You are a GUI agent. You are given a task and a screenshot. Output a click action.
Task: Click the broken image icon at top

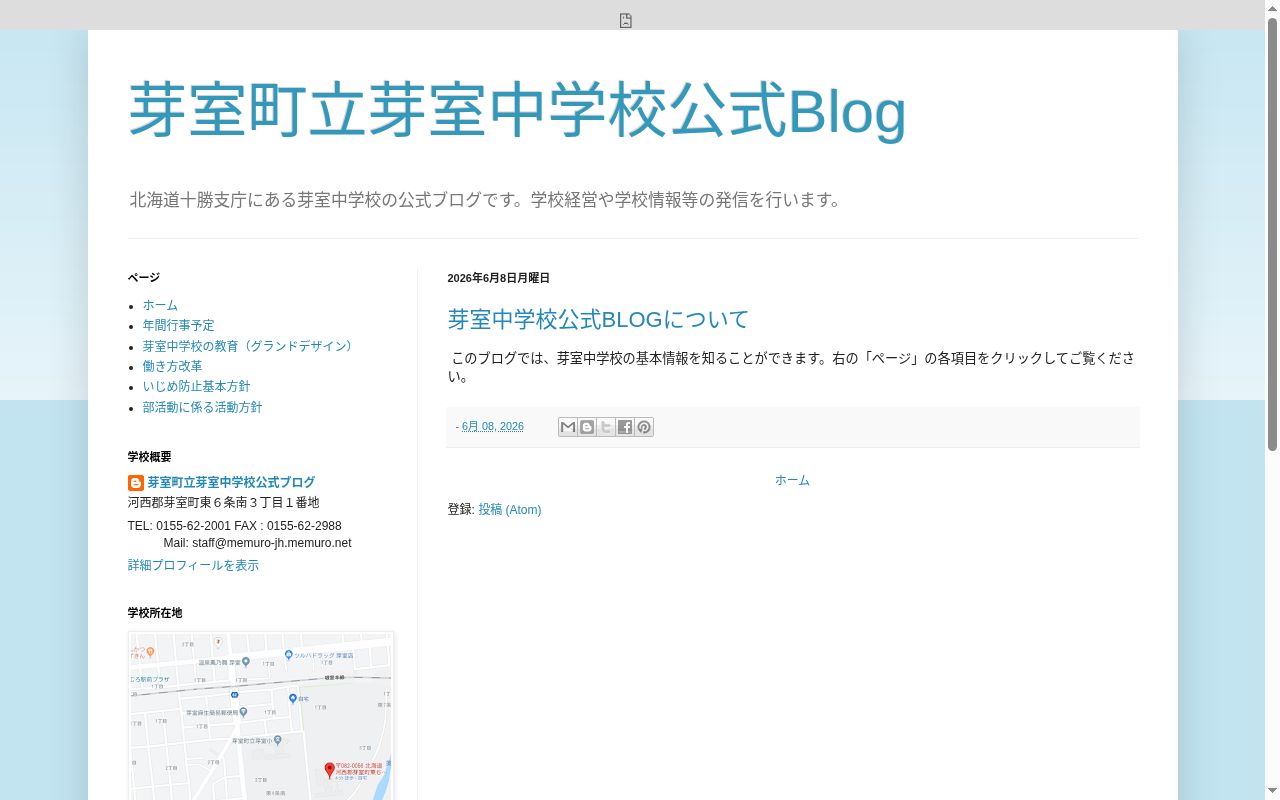coord(626,21)
